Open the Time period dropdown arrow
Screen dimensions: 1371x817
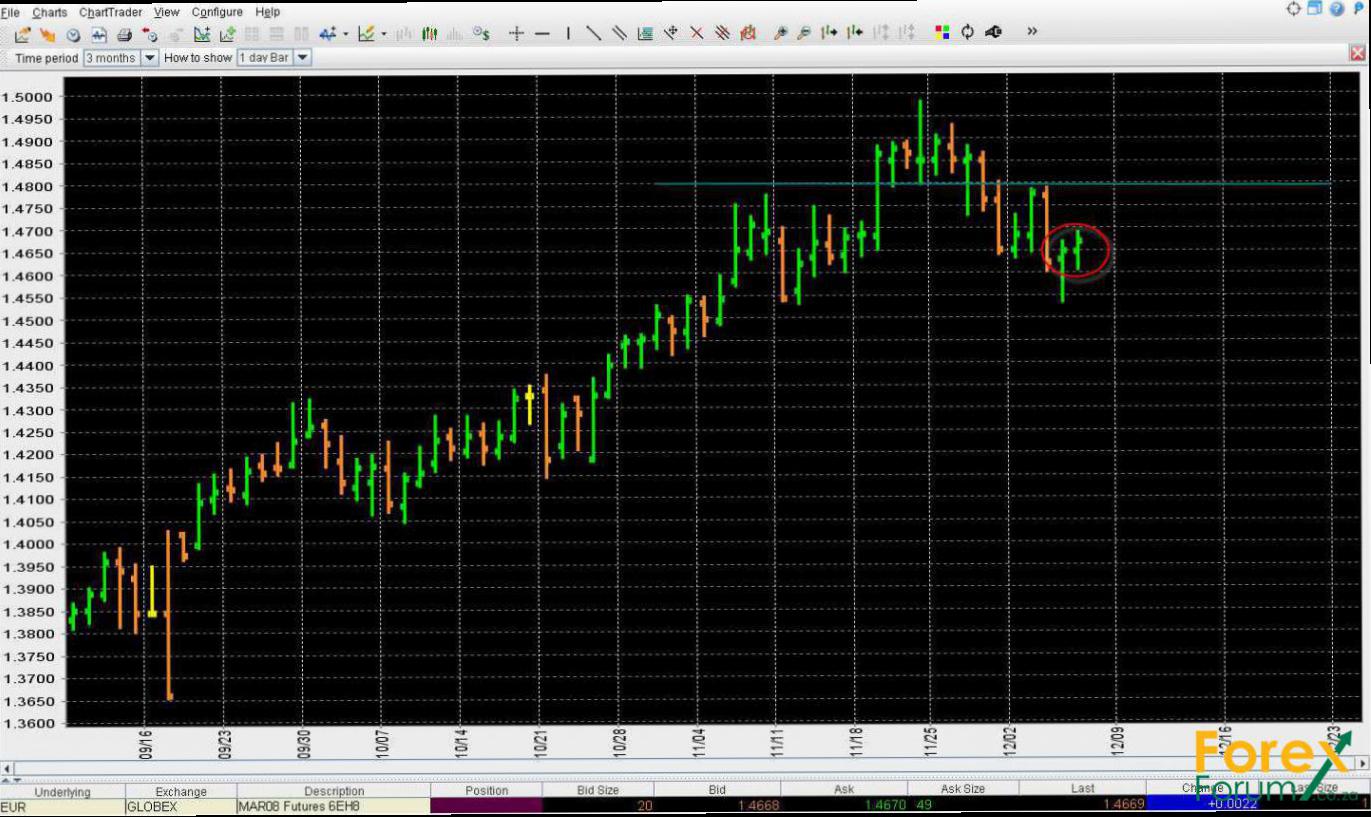150,58
